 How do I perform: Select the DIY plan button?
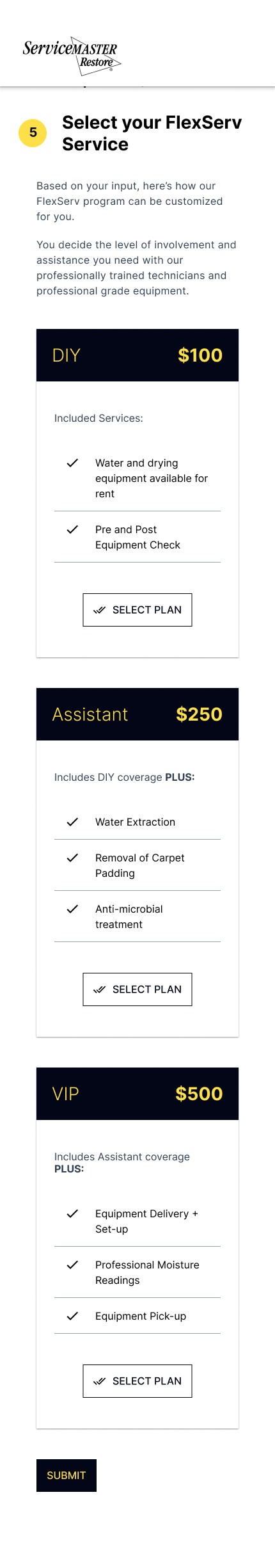coord(137,610)
